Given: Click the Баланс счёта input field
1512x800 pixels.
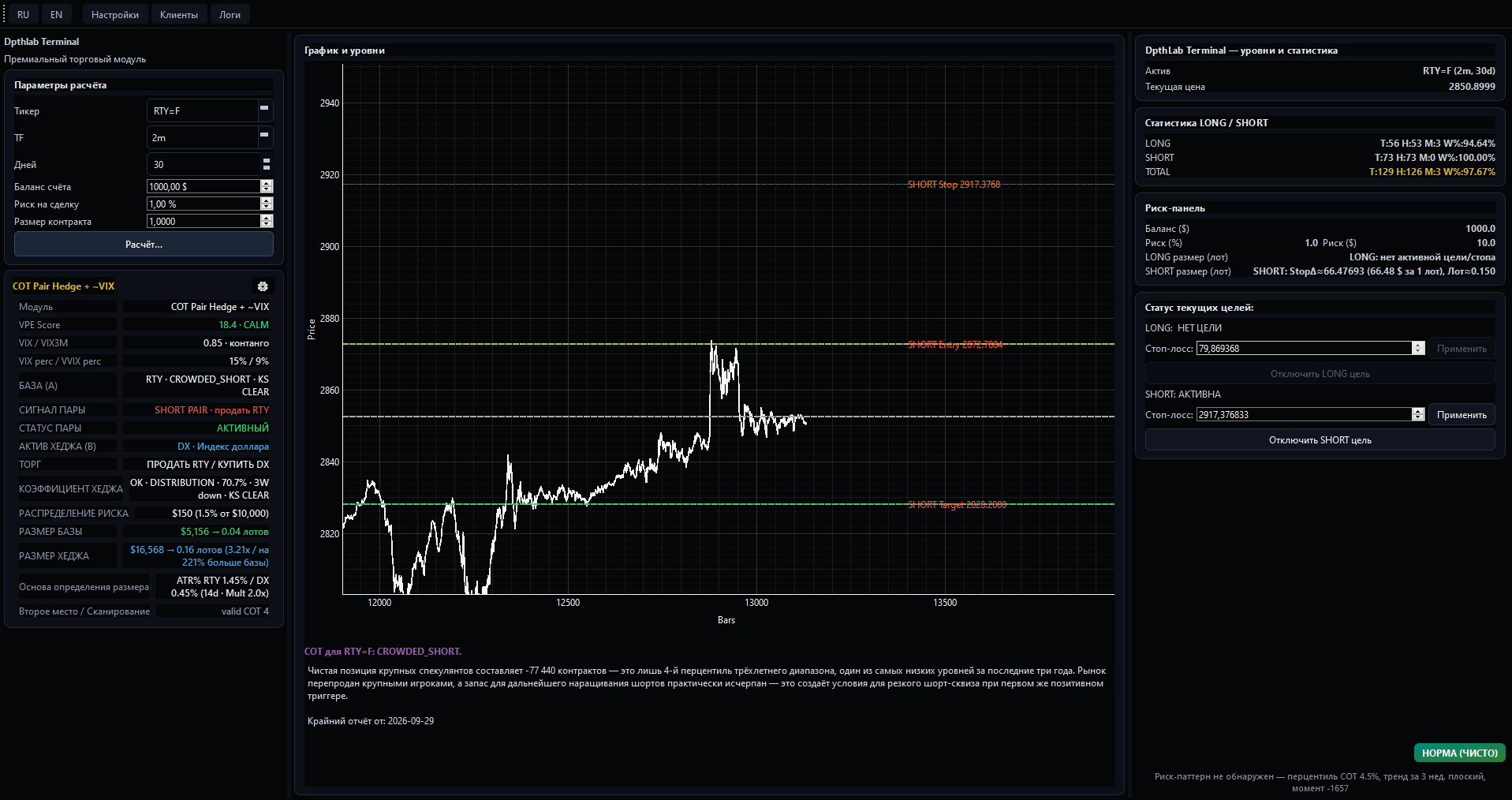Looking at the screenshot, I should pyautogui.click(x=203, y=186).
